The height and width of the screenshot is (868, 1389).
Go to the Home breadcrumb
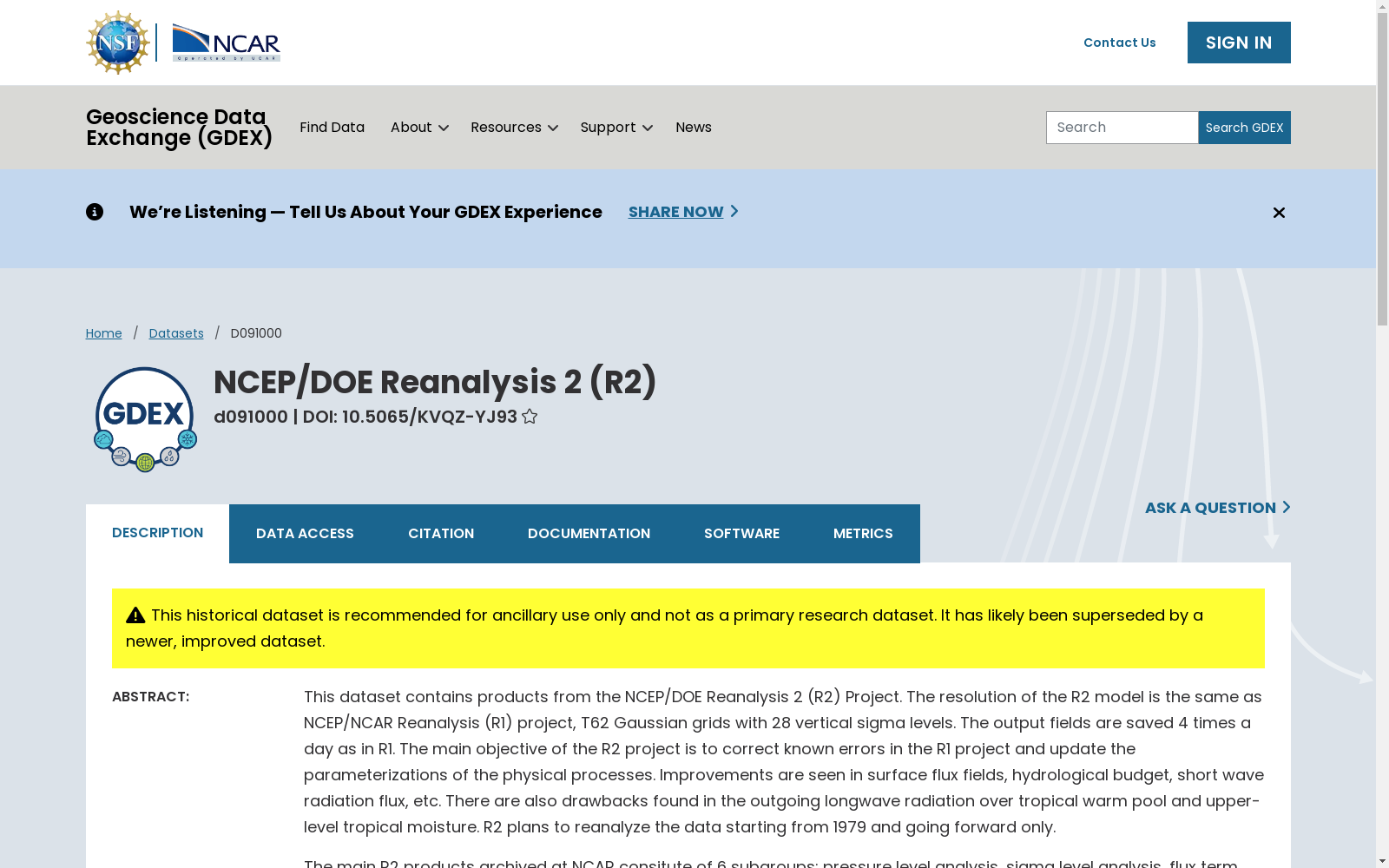point(103,333)
